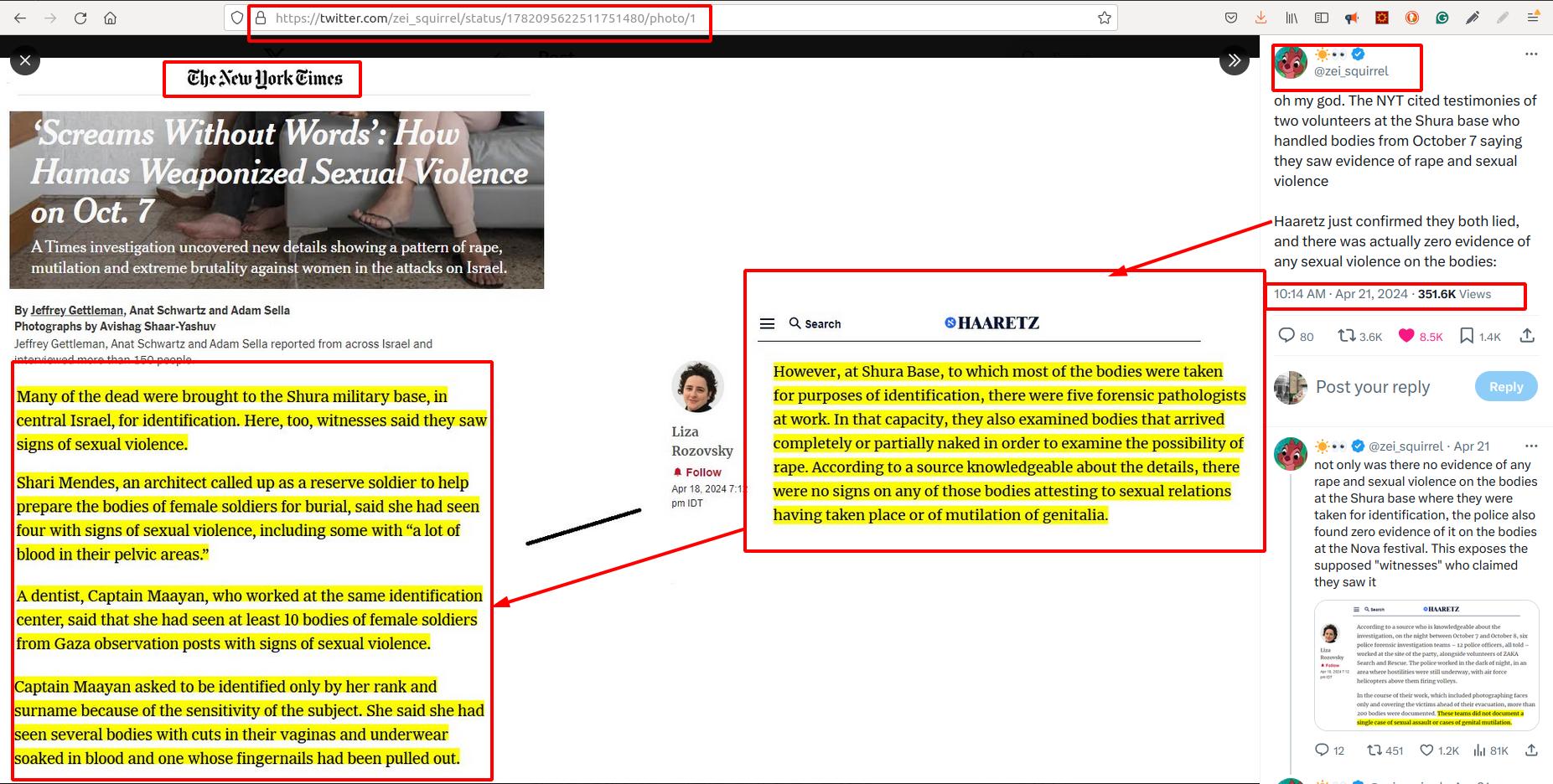
Task: Toggle like on the main tweet
Action: 1407,336
